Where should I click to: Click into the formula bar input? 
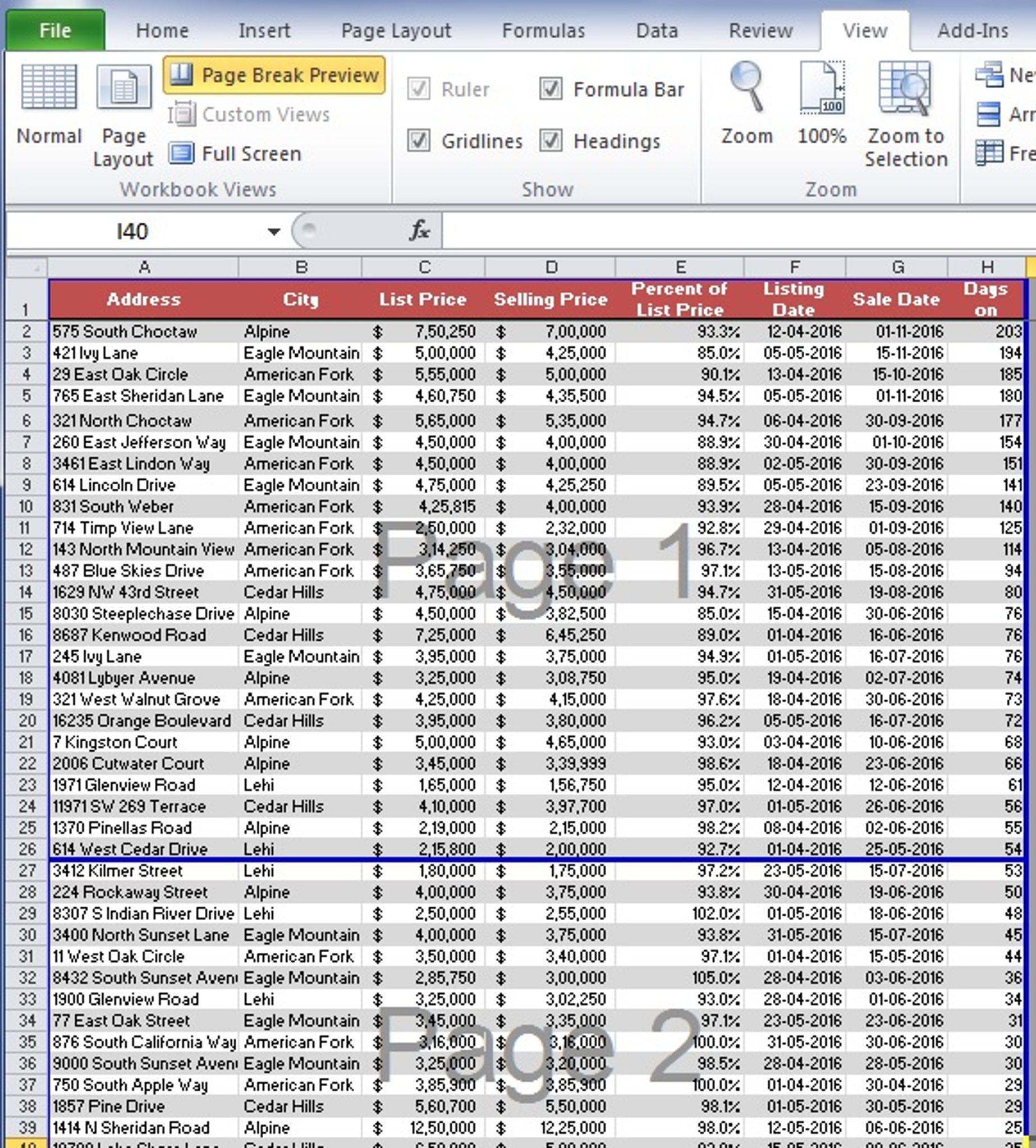(738, 231)
